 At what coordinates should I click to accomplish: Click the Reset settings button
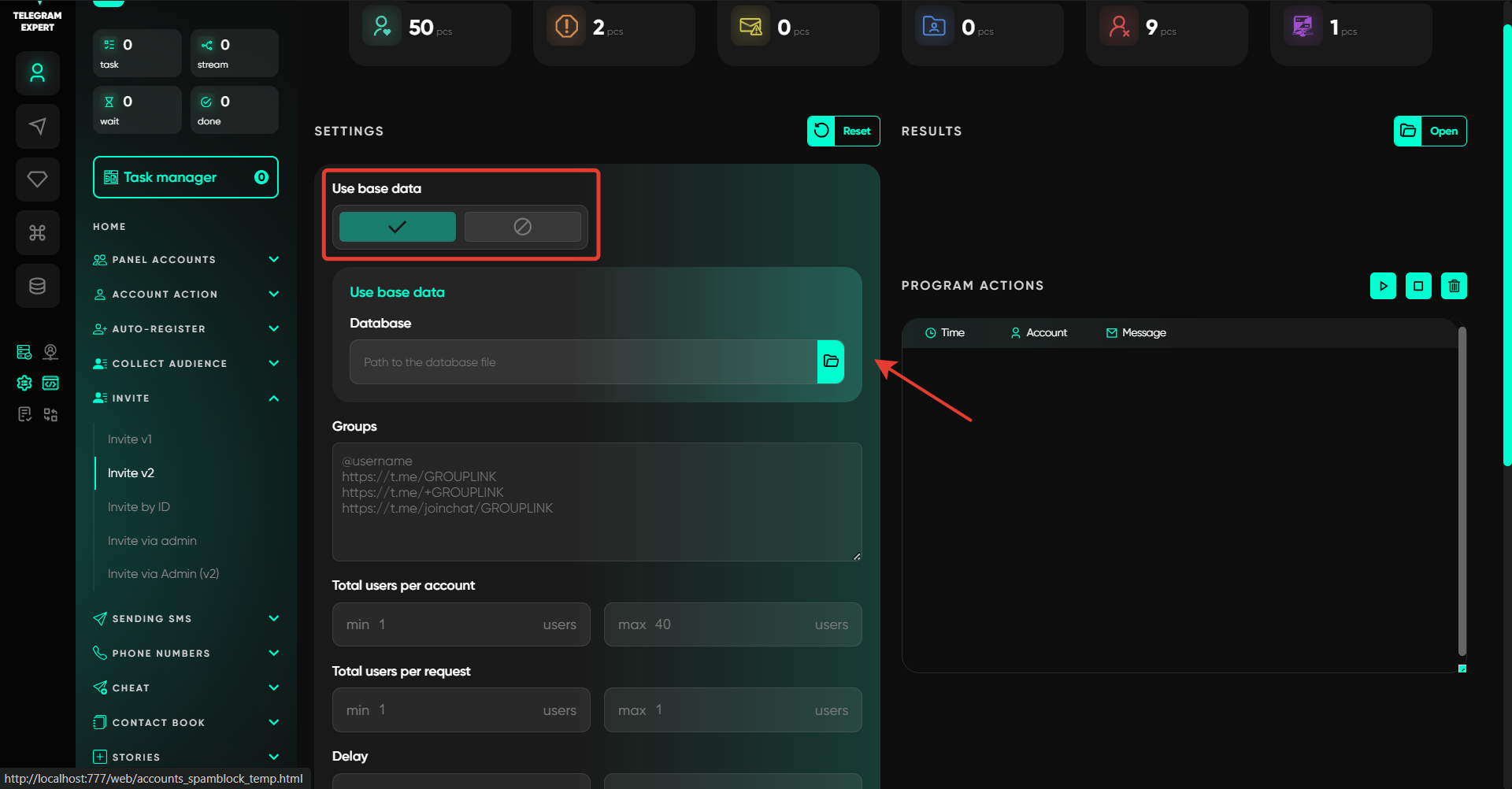843,131
